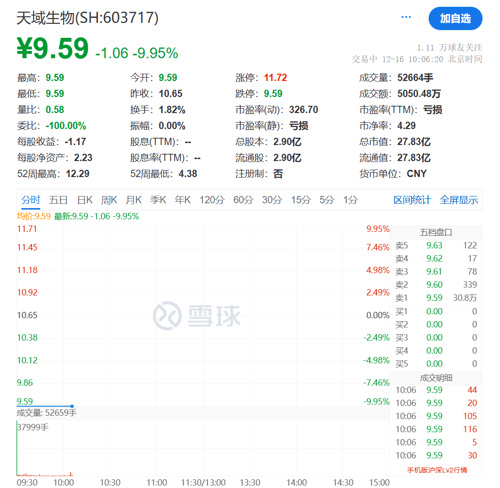This screenshot has width=500, height=488.
Task: Open the three-dot more options menu
Action: (x=406, y=17)
